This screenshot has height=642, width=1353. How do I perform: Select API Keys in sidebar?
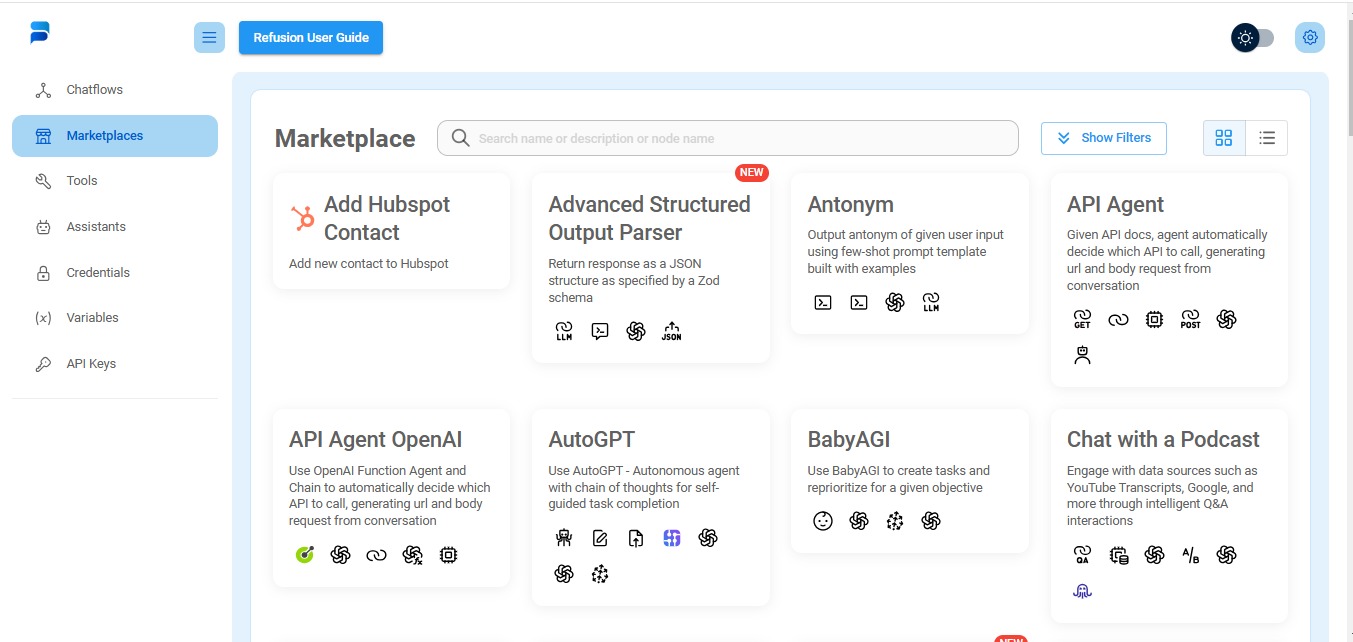(91, 364)
